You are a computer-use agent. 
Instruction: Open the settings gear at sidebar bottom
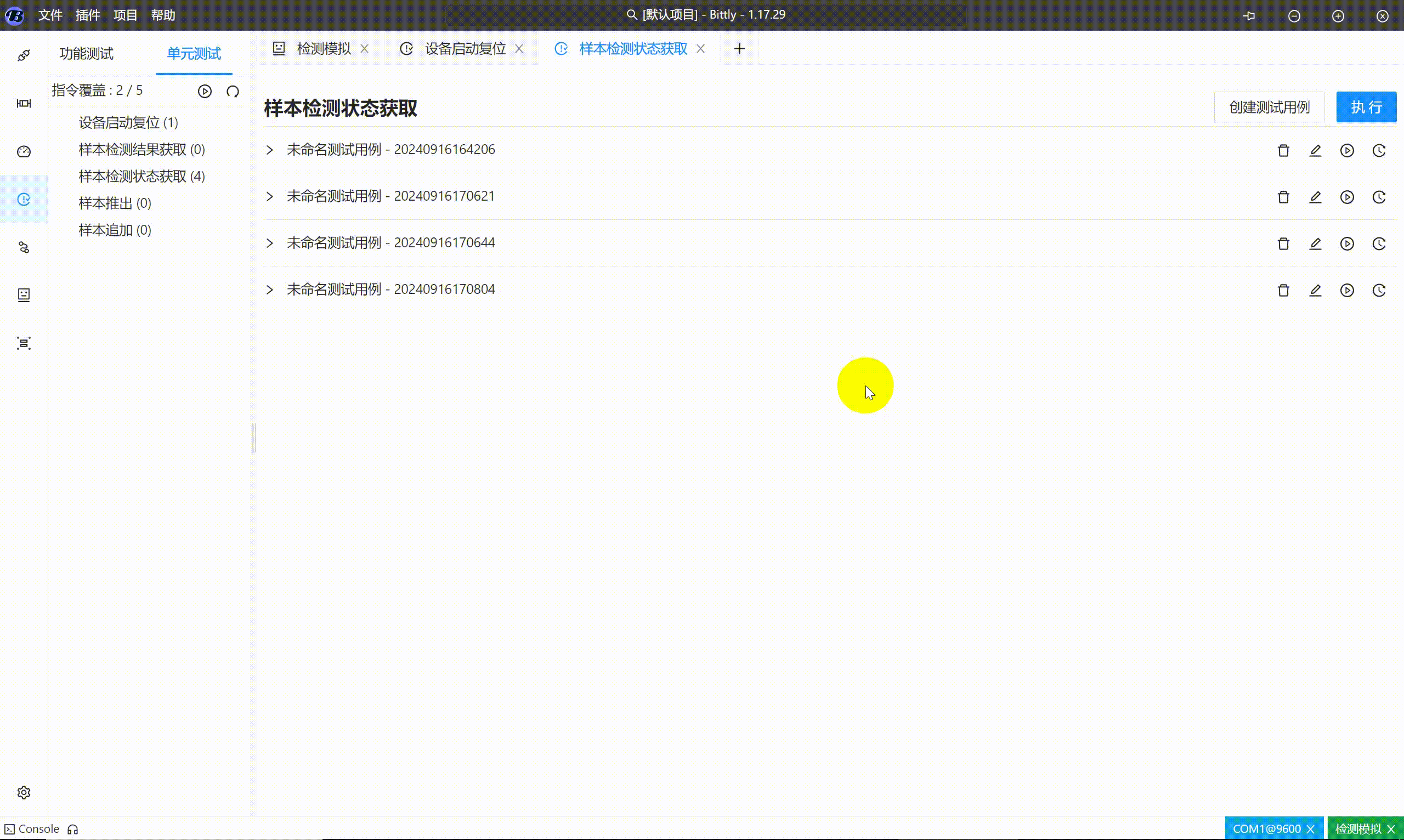pyautogui.click(x=24, y=792)
